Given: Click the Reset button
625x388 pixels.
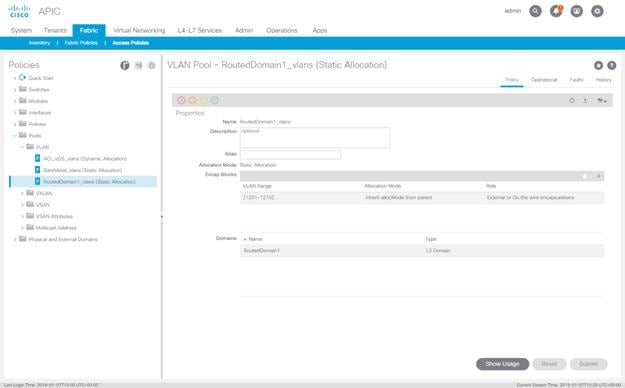Looking at the screenshot, I should [549, 364].
